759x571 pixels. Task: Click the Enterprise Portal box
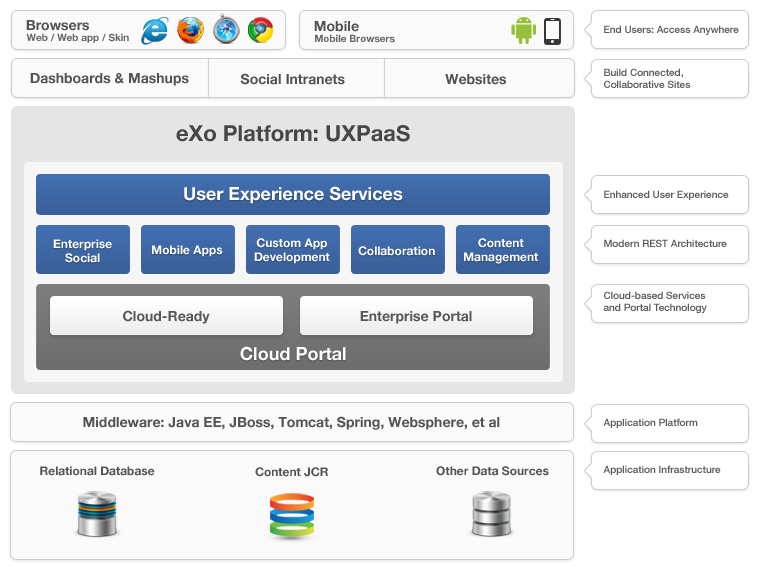tap(416, 316)
